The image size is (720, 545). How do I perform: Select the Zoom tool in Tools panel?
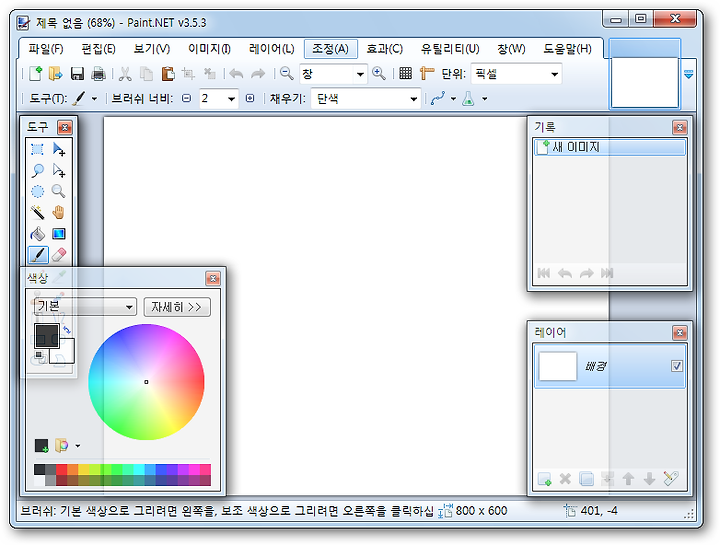pyautogui.click(x=58, y=191)
